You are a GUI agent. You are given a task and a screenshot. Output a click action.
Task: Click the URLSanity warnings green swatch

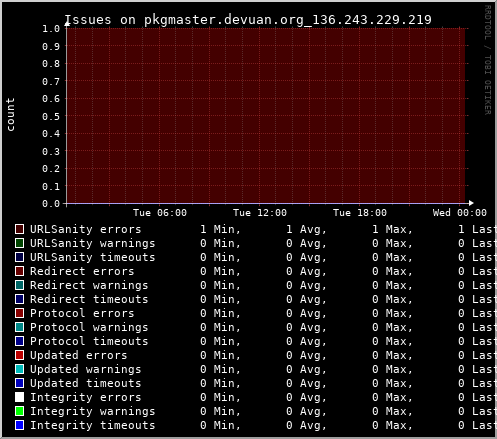pos(19,243)
